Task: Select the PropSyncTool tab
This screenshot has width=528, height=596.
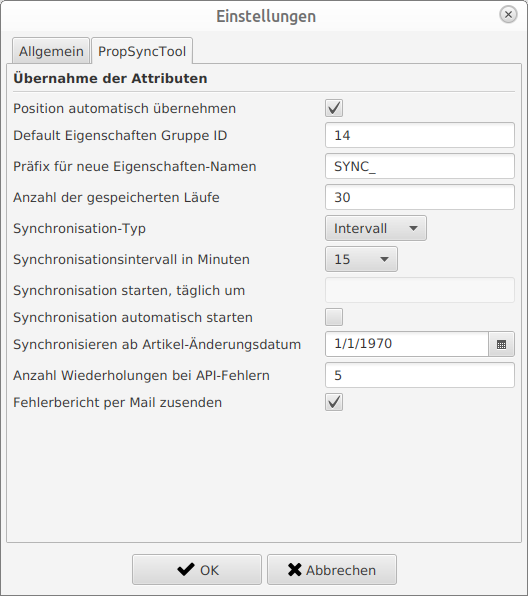Action: tap(142, 51)
